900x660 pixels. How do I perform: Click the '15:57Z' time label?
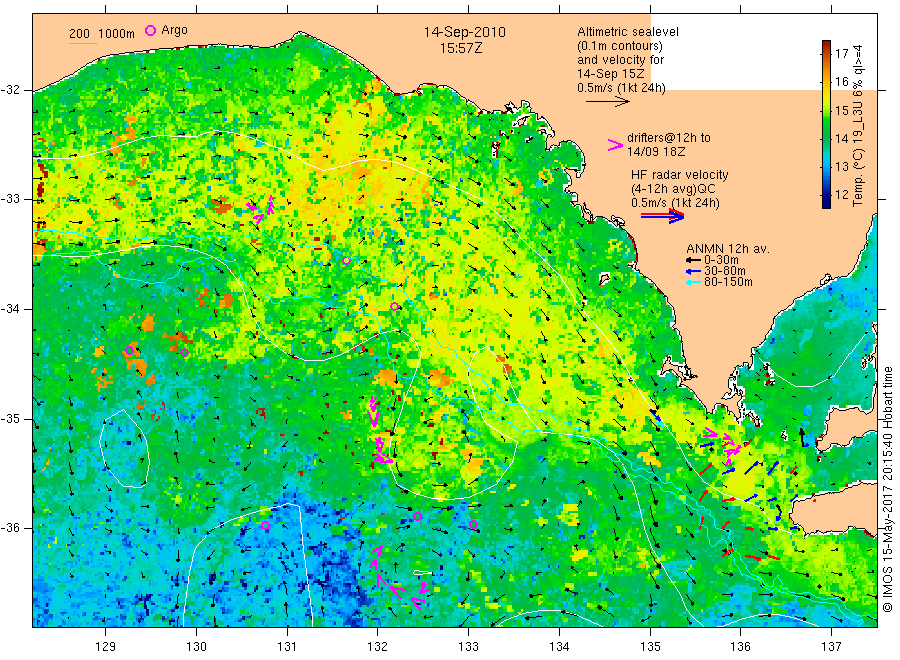pyautogui.click(x=461, y=48)
